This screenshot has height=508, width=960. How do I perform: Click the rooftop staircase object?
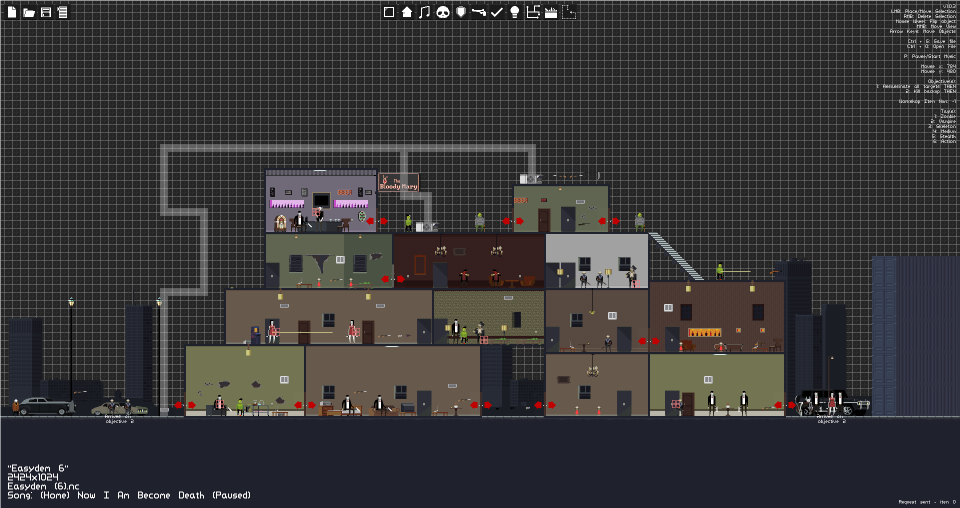point(676,256)
